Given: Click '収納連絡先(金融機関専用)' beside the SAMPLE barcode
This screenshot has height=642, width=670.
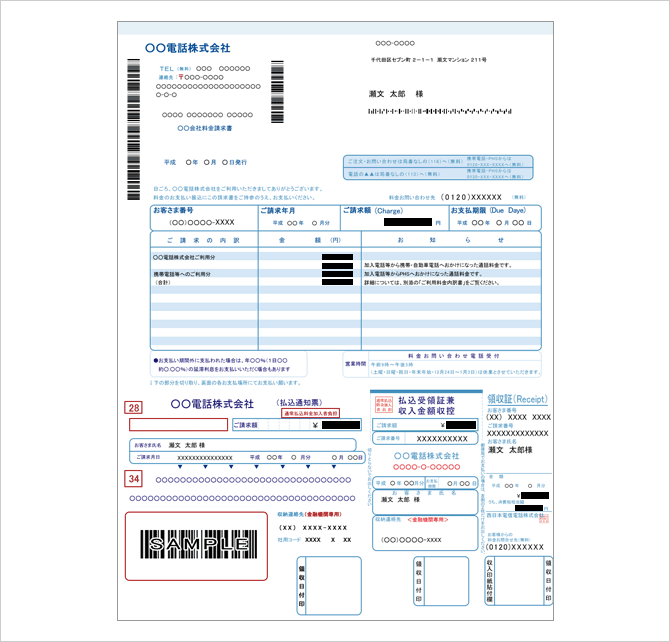Looking at the screenshot, I should (x=310, y=514).
